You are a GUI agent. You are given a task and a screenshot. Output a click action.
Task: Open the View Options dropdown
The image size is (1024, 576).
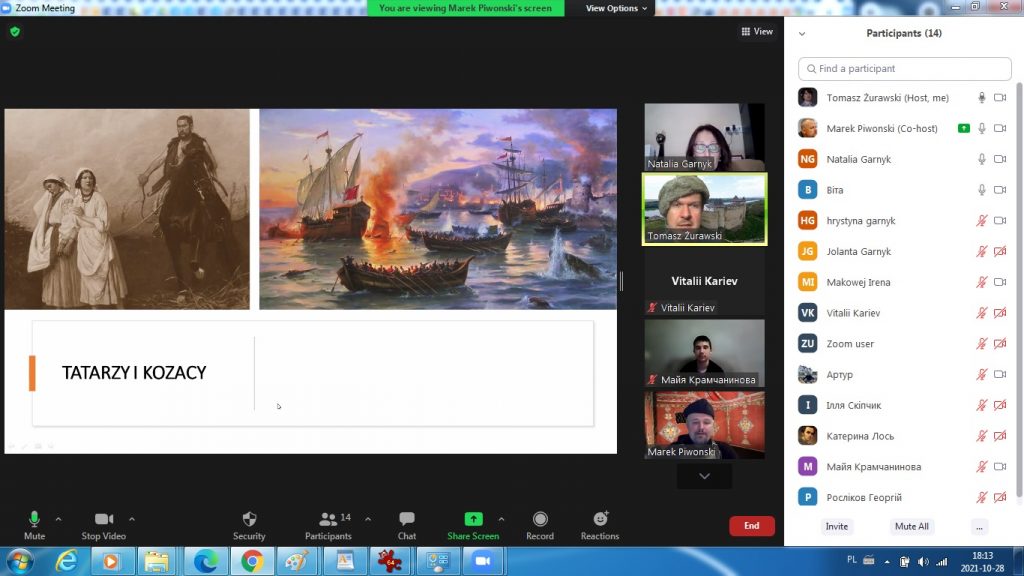(x=616, y=8)
